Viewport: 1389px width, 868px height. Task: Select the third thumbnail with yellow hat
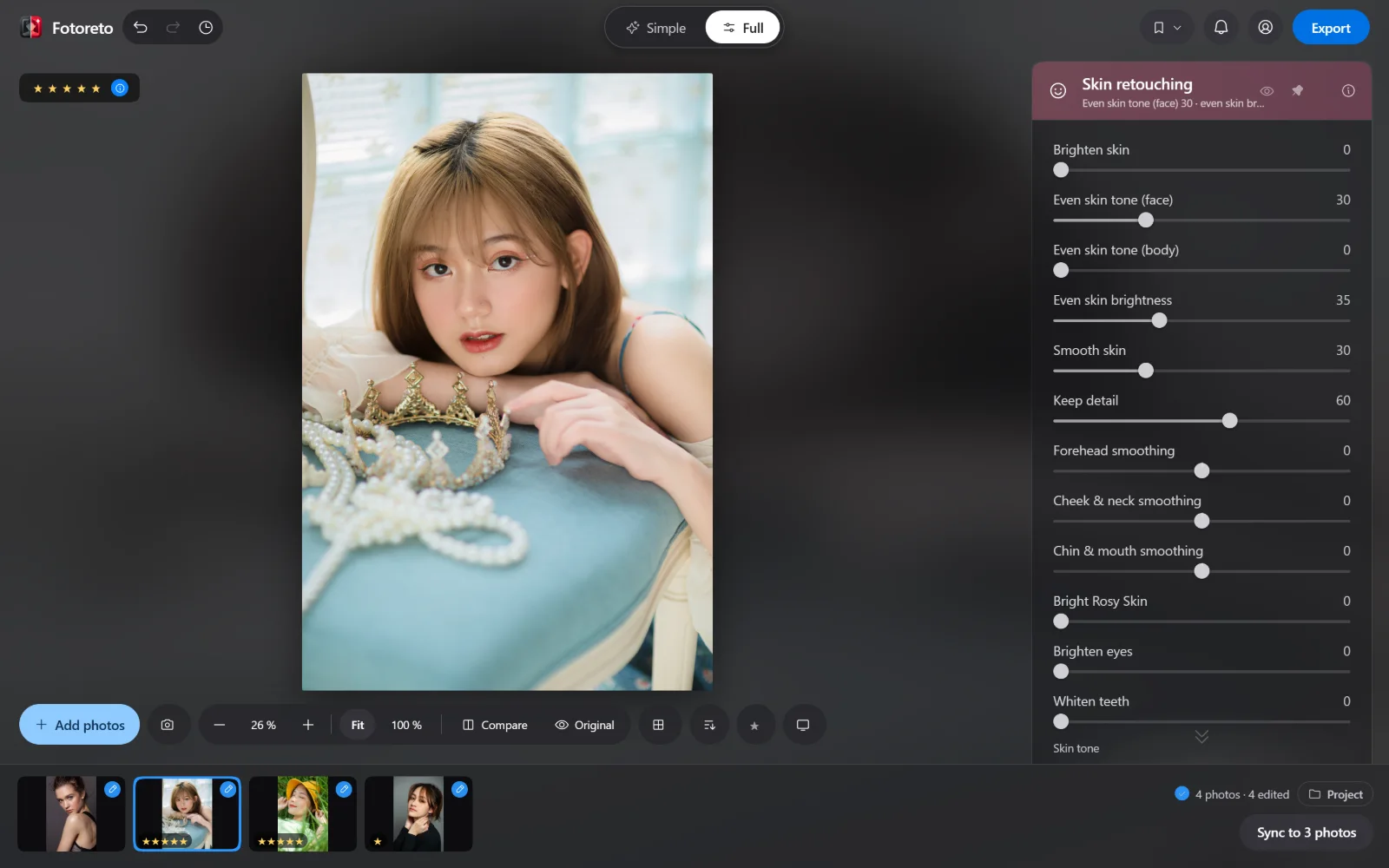(302, 814)
